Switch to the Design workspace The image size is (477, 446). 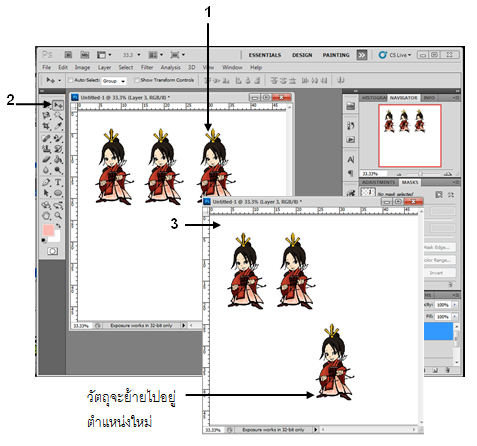(x=302, y=55)
